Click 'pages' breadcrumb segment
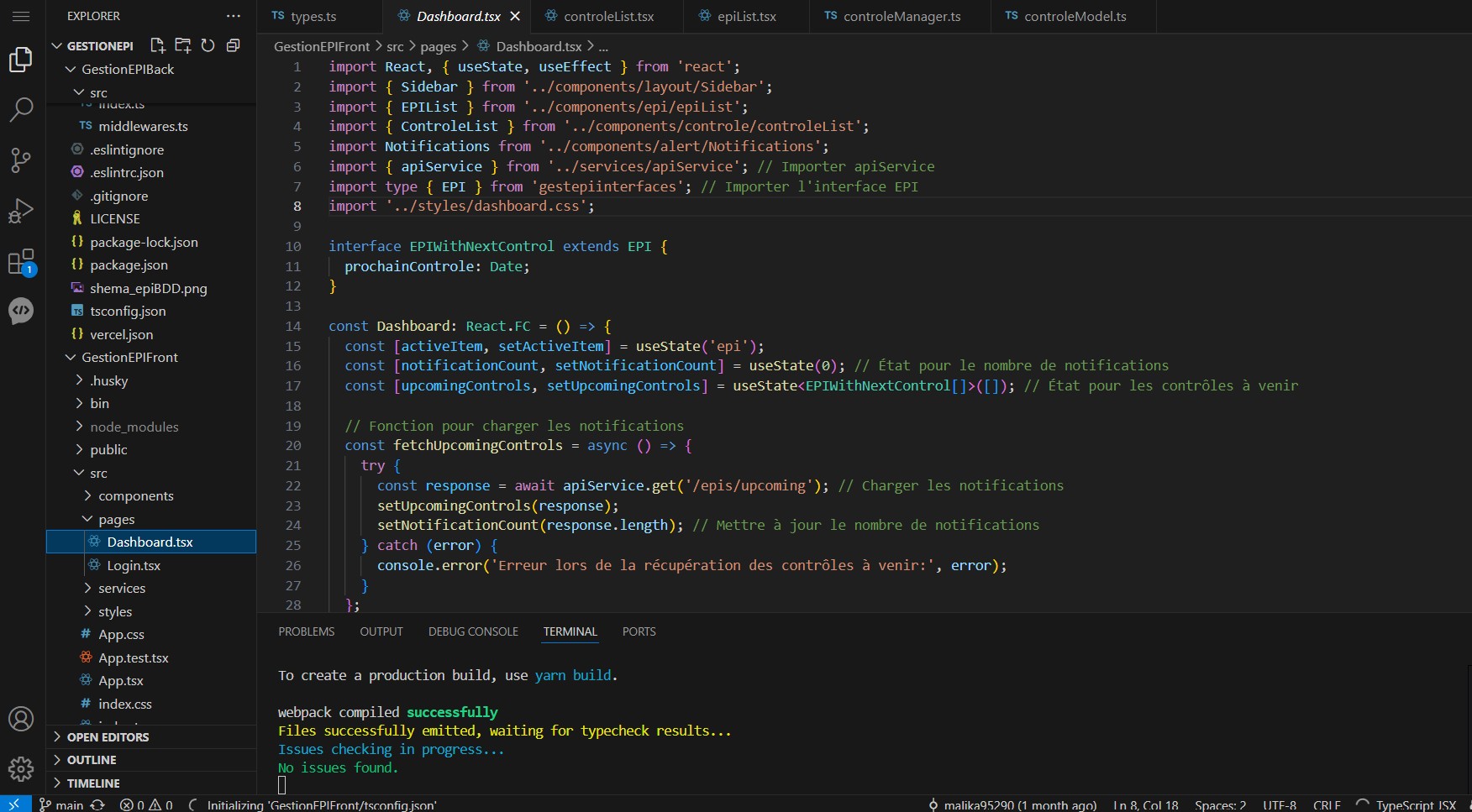 tap(438, 46)
